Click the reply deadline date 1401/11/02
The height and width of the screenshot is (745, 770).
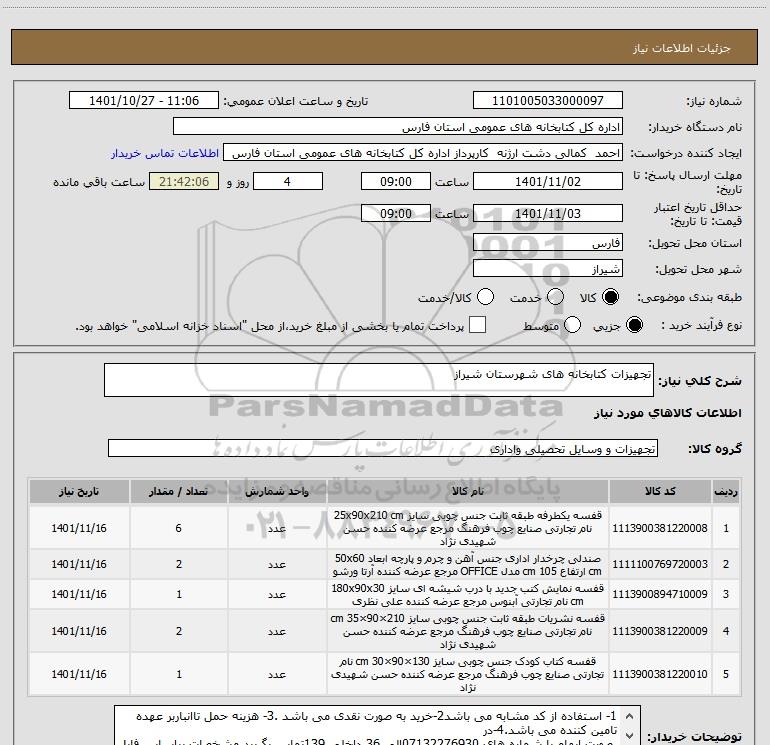548,181
